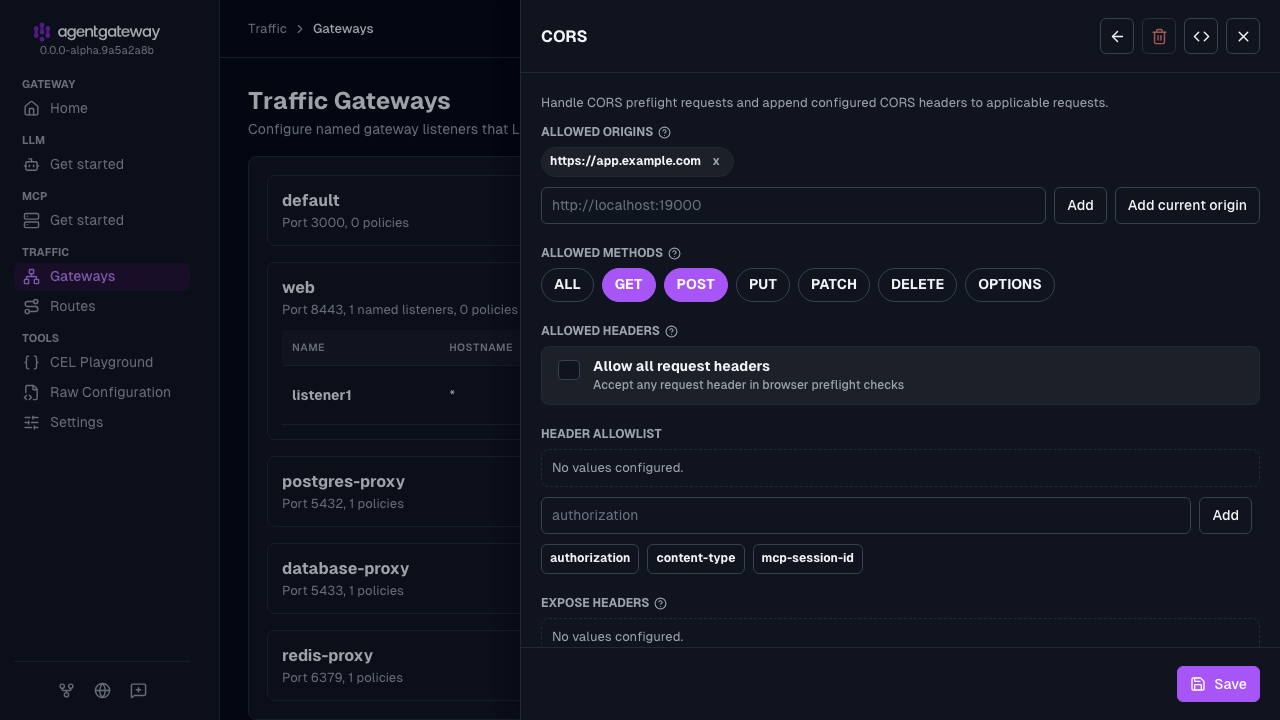Select the default gateway card
The height and width of the screenshot is (720, 1280).
click(x=394, y=210)
